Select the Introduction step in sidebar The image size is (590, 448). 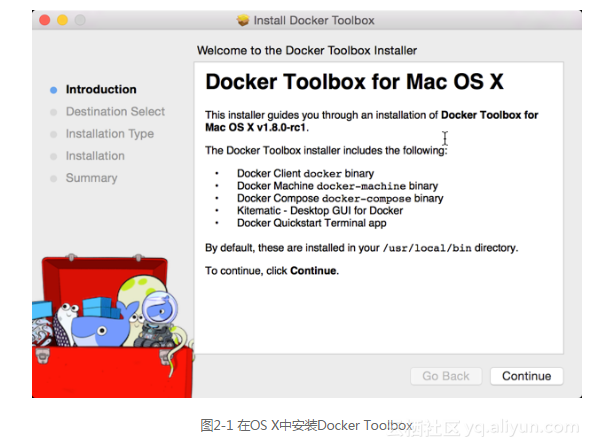click(101, 90)
